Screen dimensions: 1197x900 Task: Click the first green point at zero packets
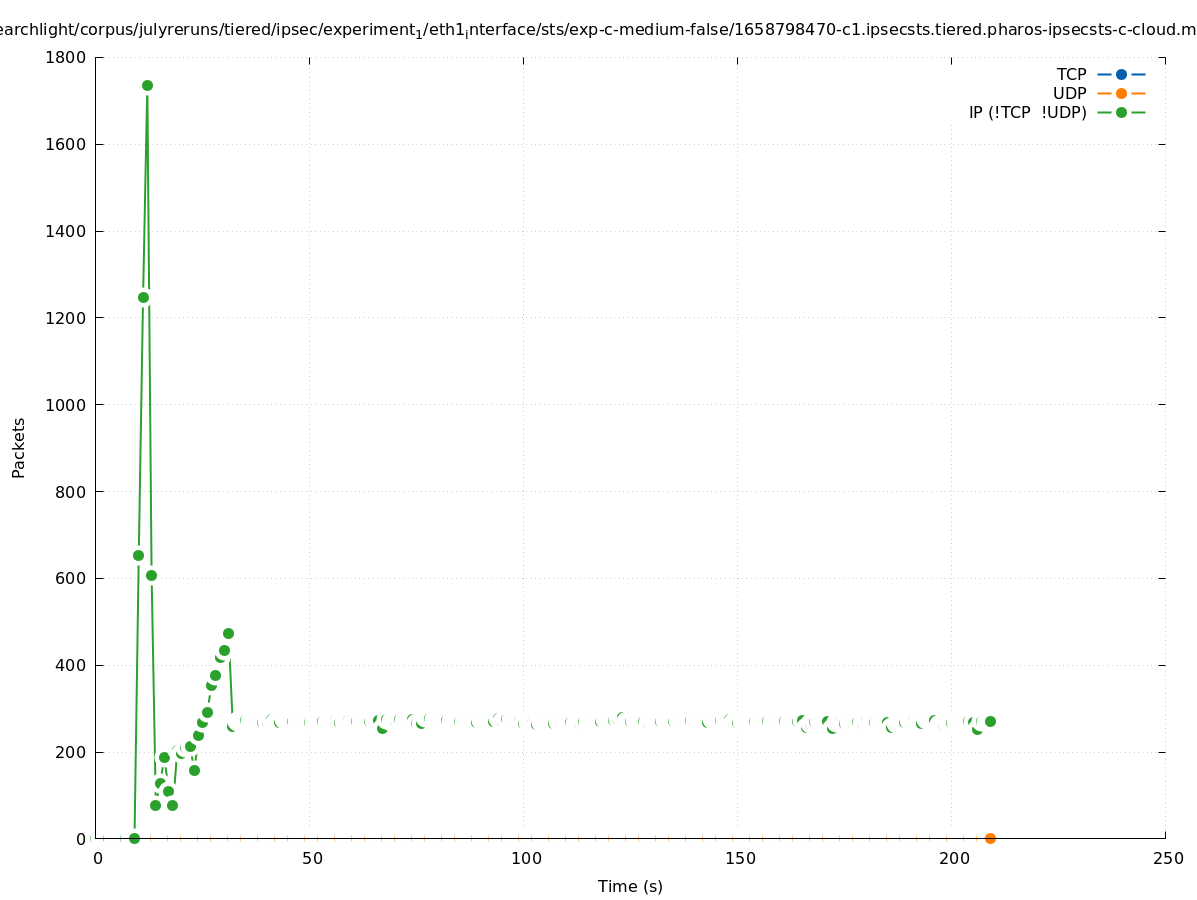click(x=134, y=838)
